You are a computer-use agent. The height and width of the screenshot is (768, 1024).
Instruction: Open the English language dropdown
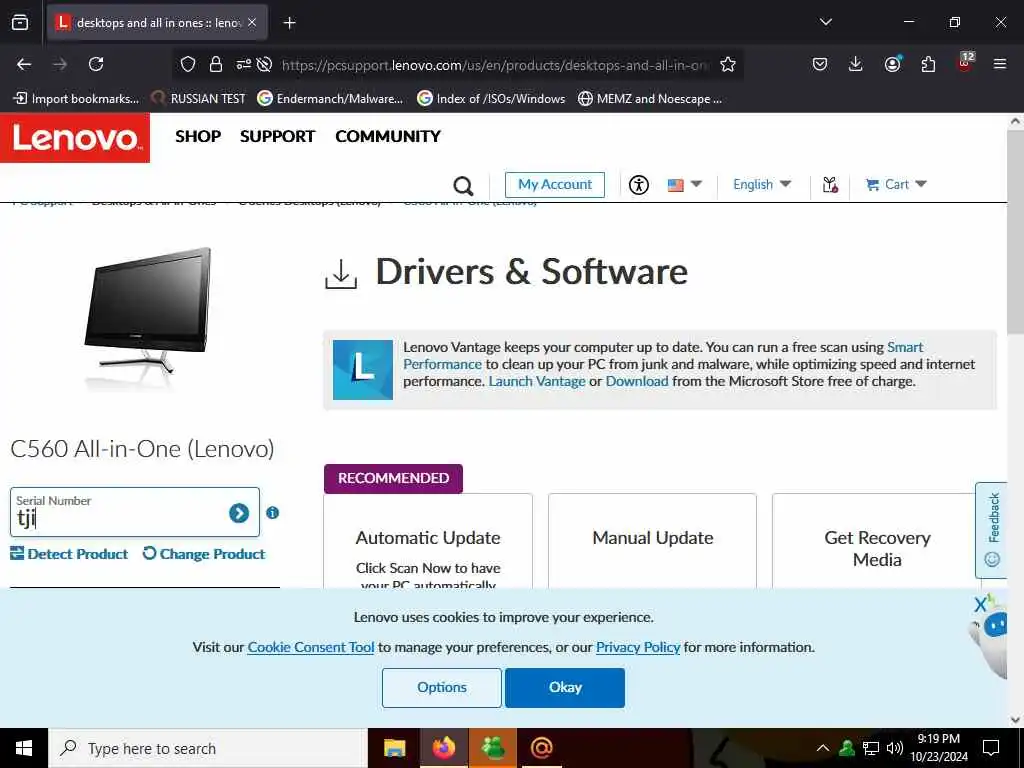click(761, 185)
